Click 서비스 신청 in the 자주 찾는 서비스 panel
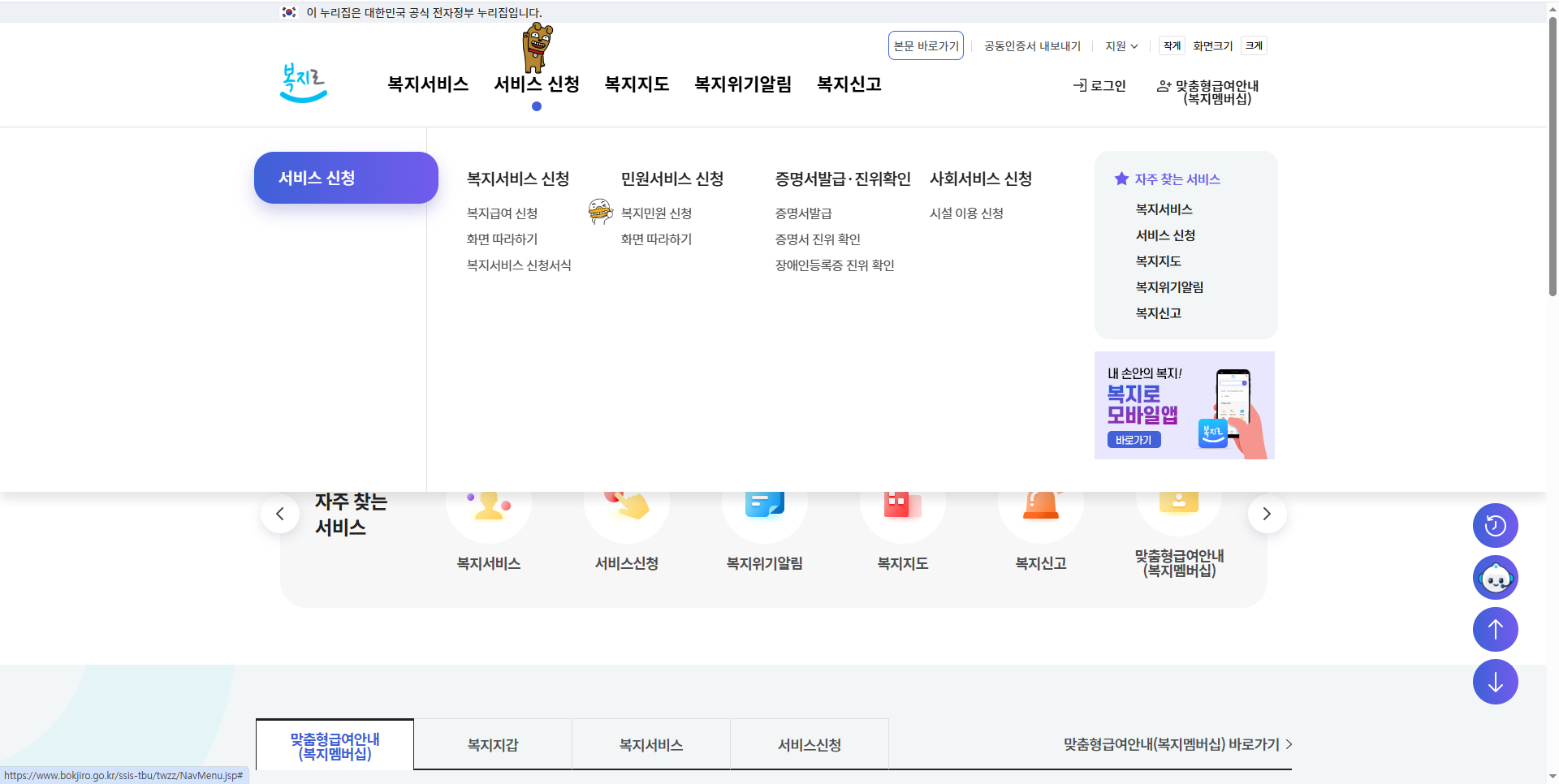The width and height of the screenshot is (1559, 784). pos(1165,235)
